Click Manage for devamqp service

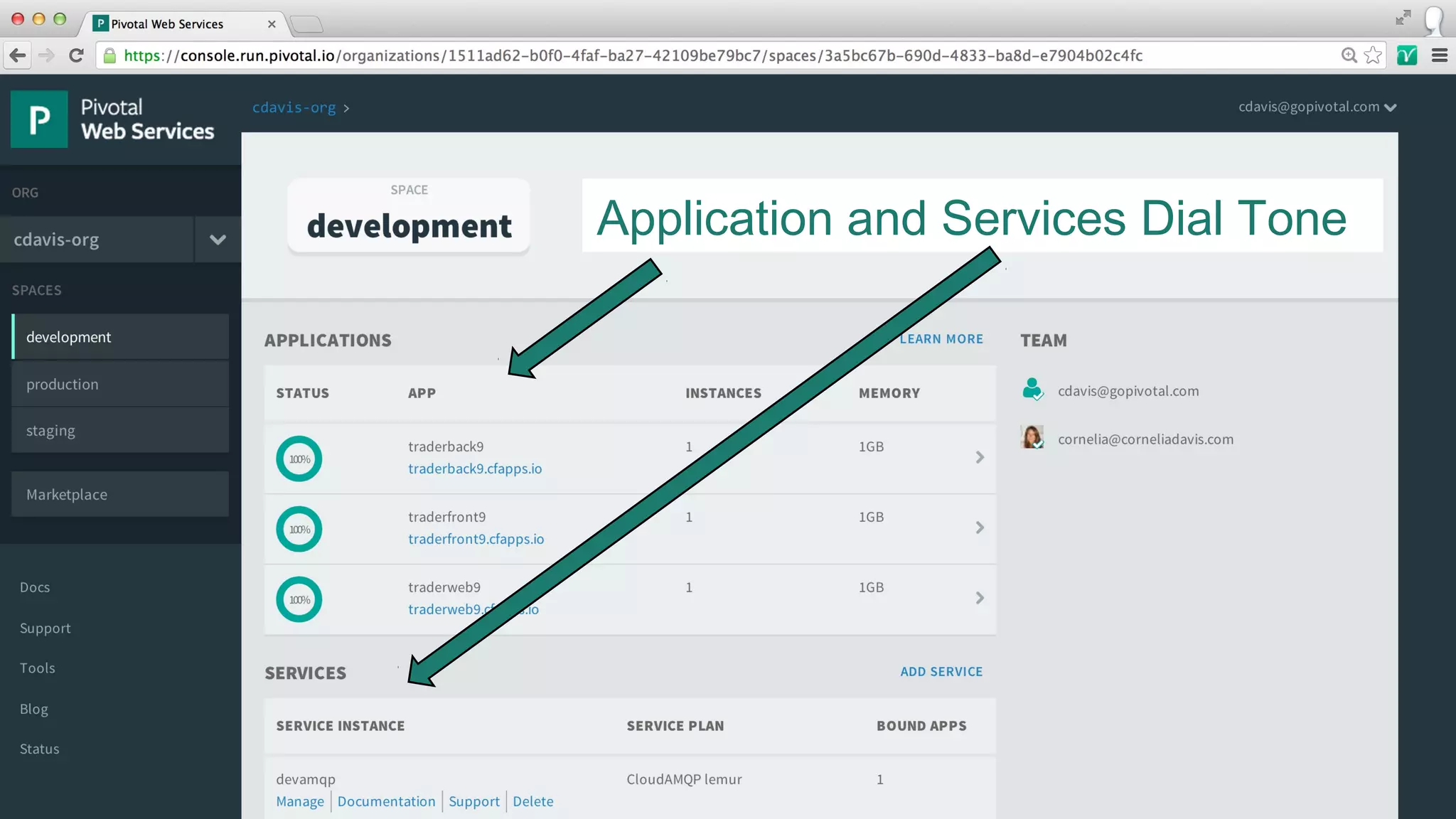click(x=300, y=801)
